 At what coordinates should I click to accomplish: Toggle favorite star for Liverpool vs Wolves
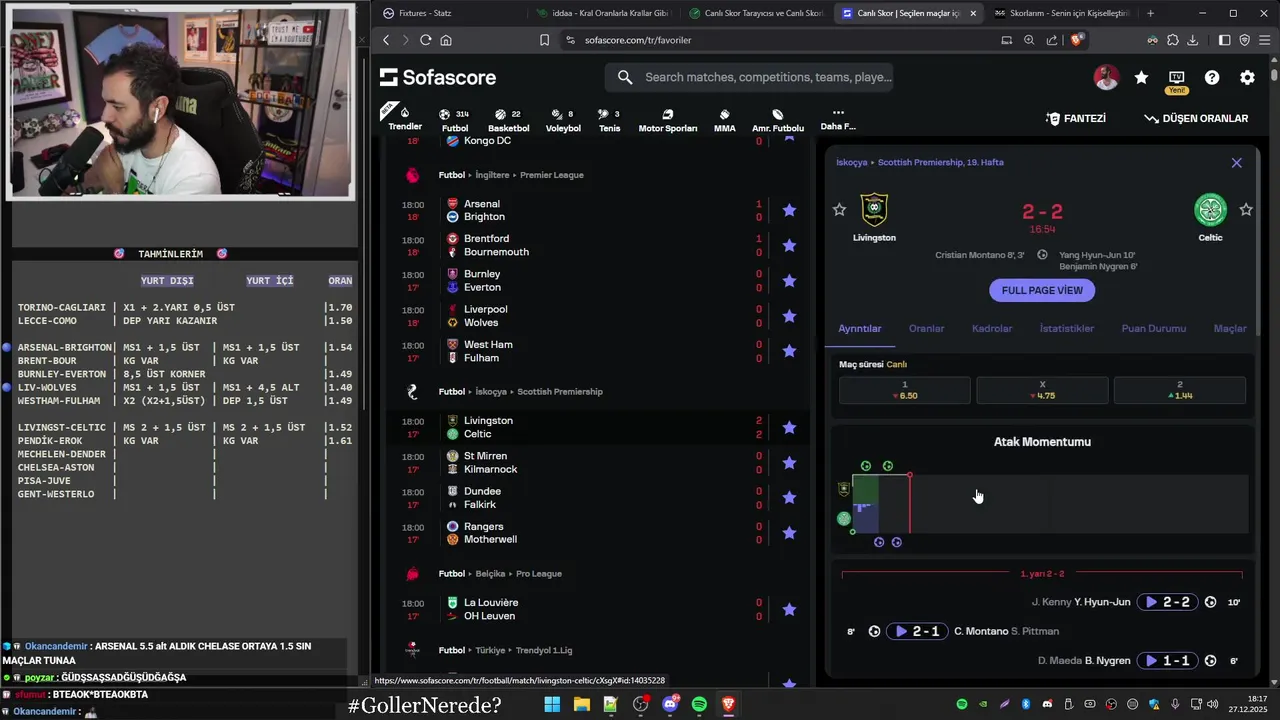[789, 316]
